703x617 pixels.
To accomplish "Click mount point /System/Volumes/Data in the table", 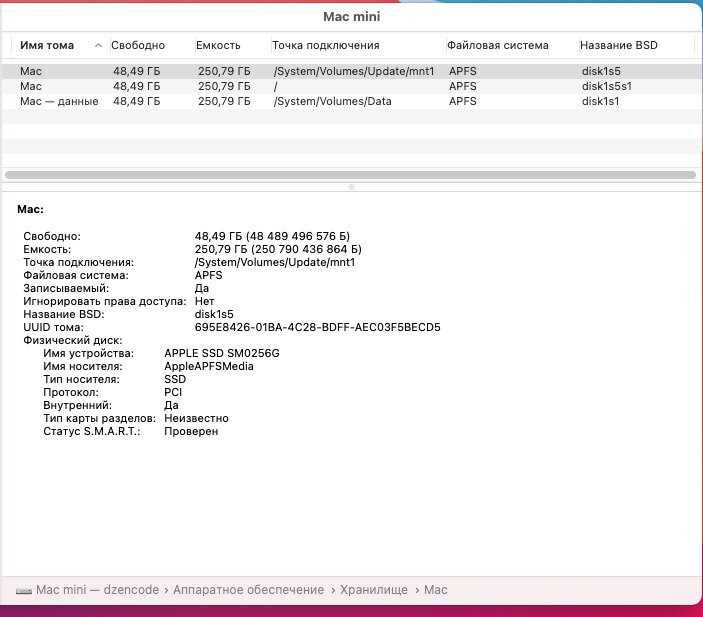I will (332, 101).
